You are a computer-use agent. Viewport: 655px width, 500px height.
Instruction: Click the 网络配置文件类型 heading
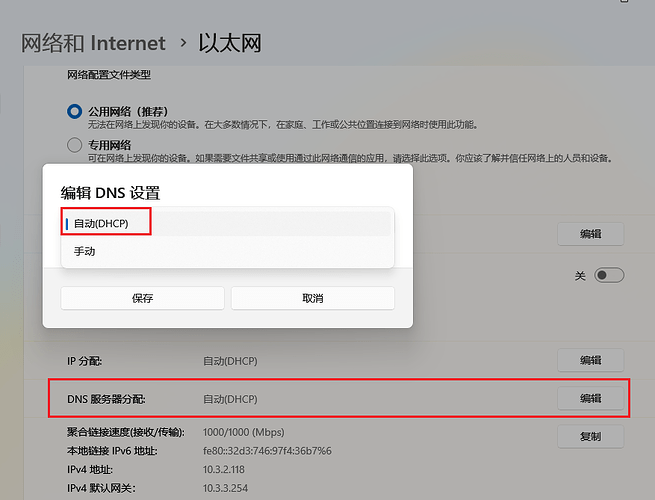tap(109, 74)
